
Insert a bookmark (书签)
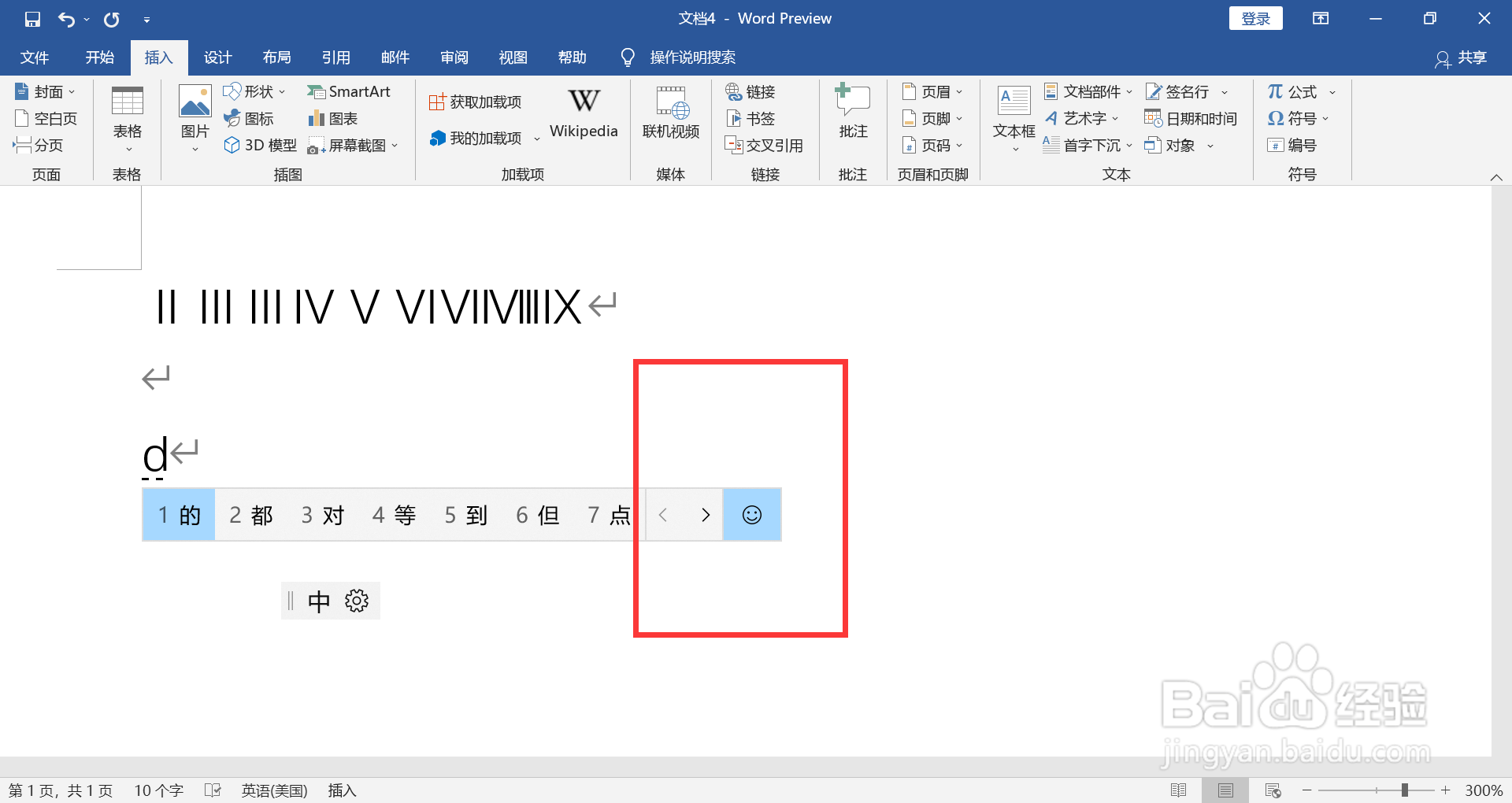tap(750, 118)
